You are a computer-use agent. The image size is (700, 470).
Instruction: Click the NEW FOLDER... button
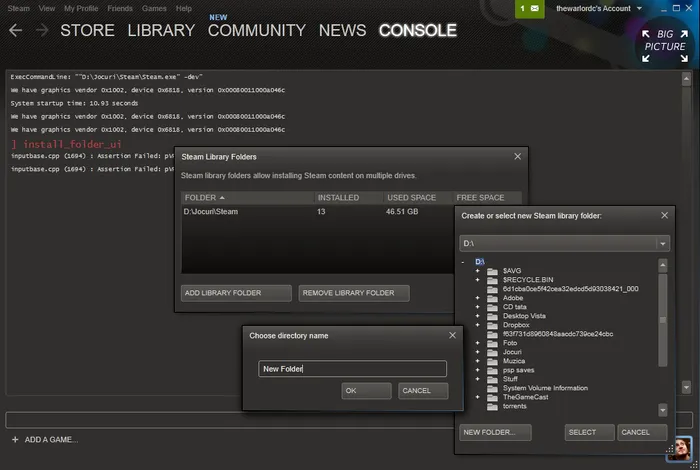(496, 433)
